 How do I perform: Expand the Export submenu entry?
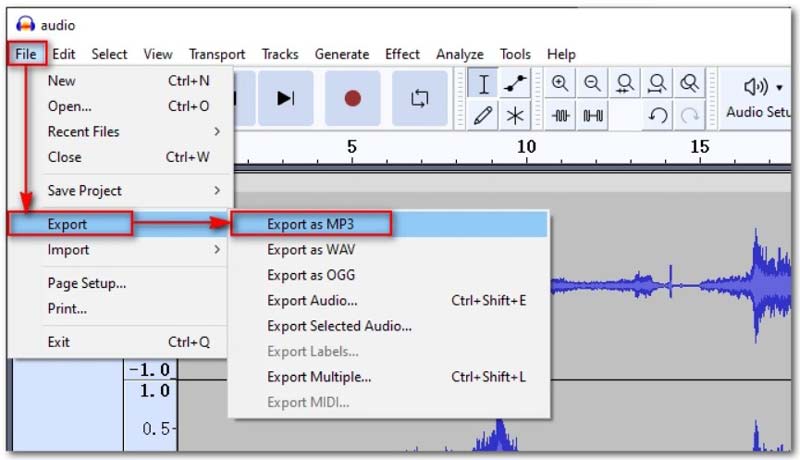[118, 224]
